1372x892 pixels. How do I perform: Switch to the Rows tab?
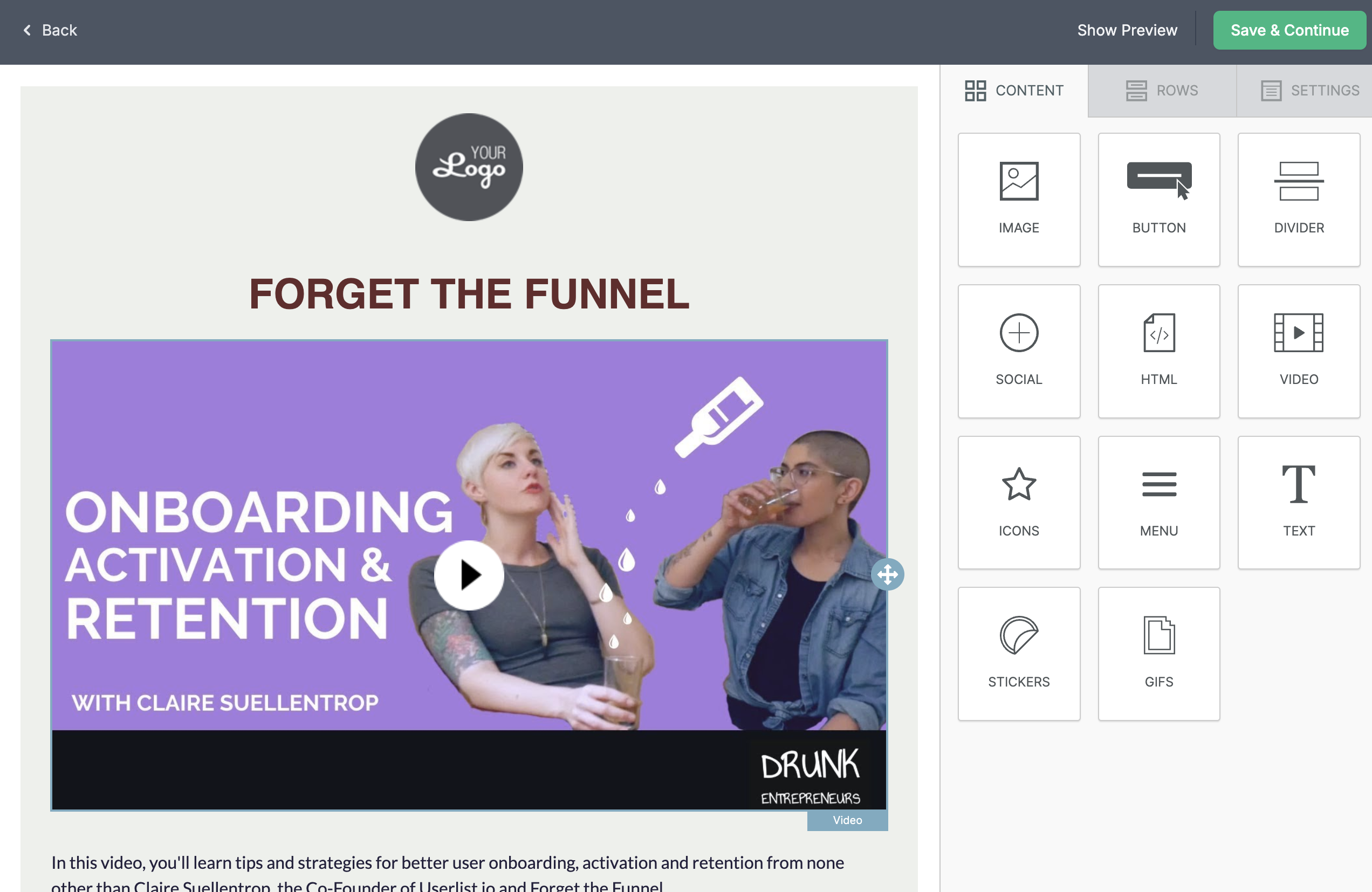pos(1162,91)
